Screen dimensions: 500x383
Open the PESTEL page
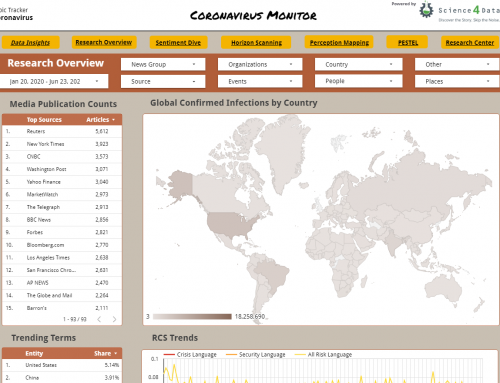click(407, 42)
